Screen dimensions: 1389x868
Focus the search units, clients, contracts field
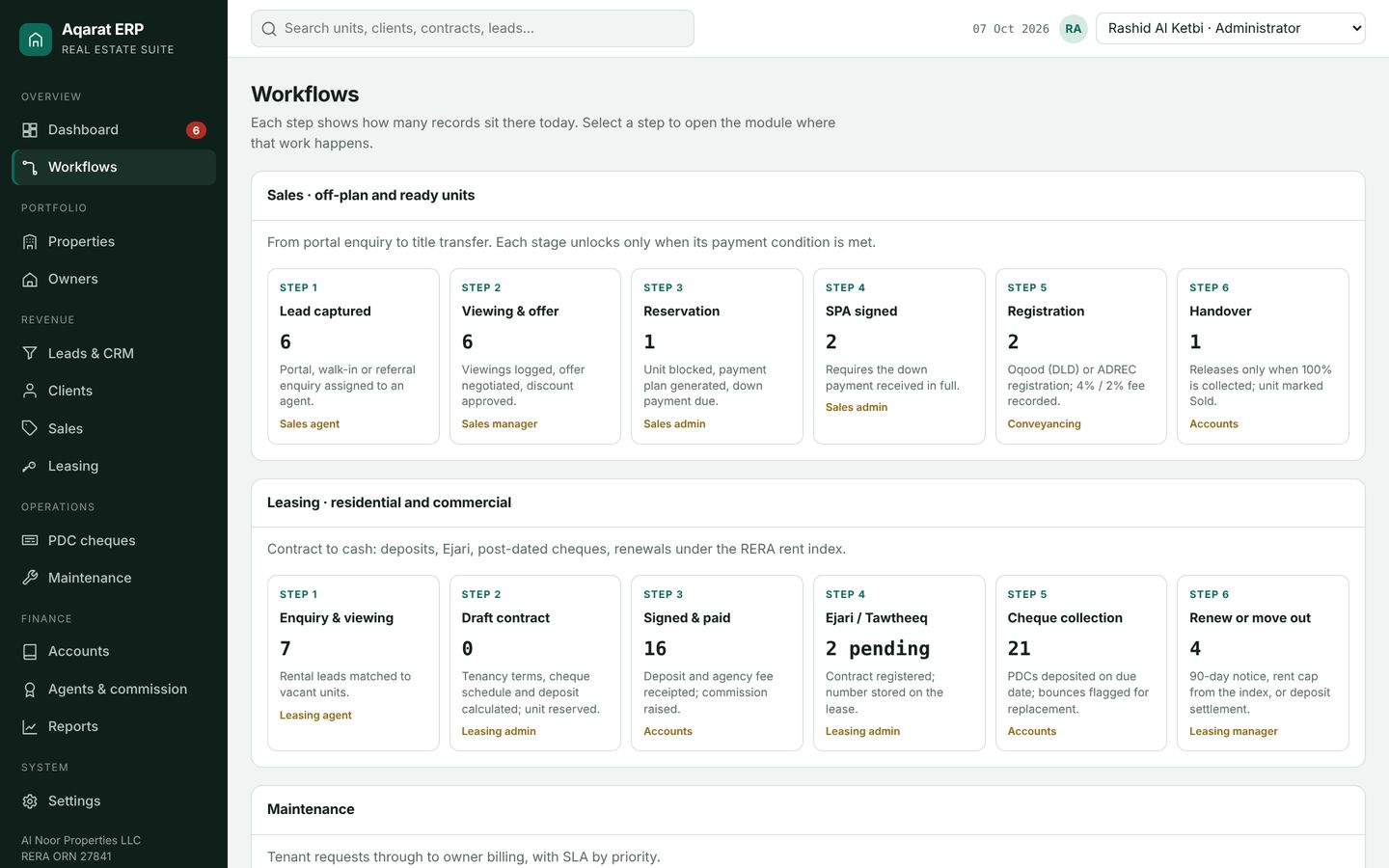473,29
